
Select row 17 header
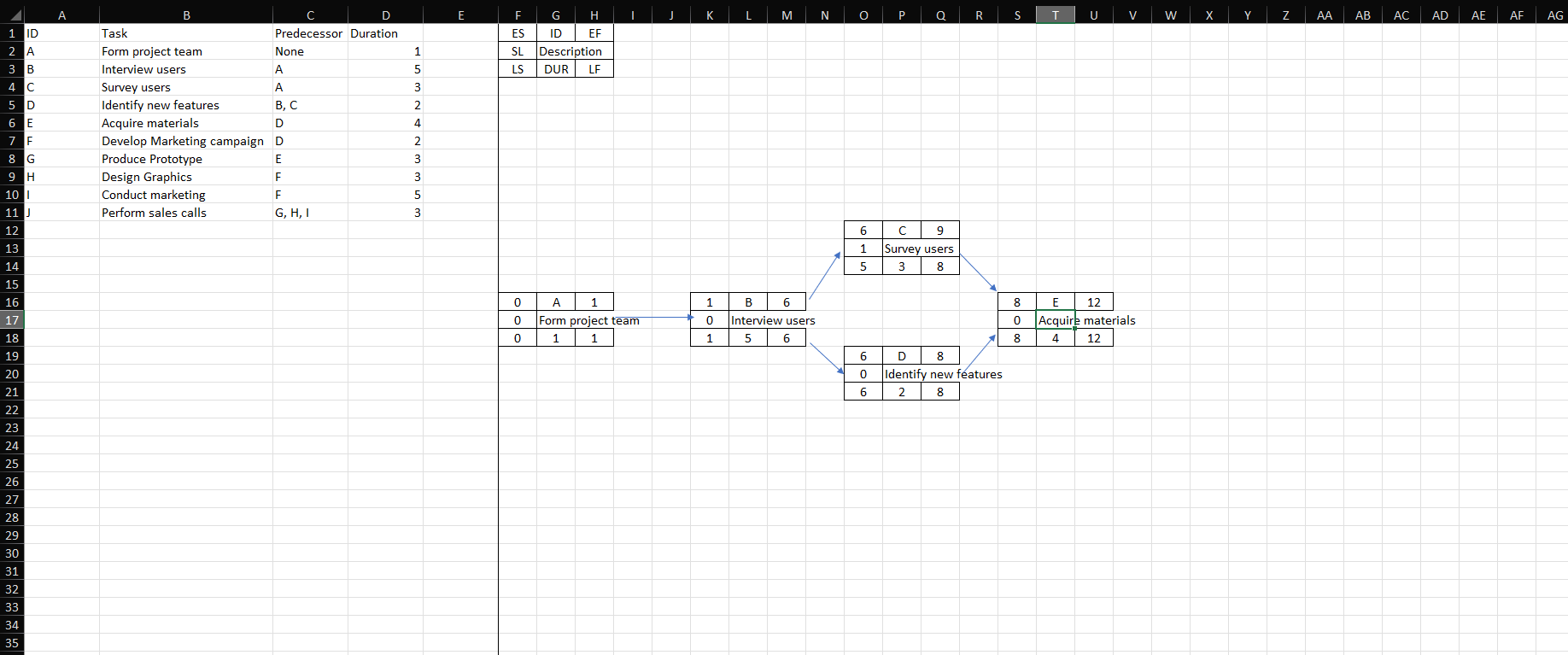pyautogui.click(x=12, y=320)
